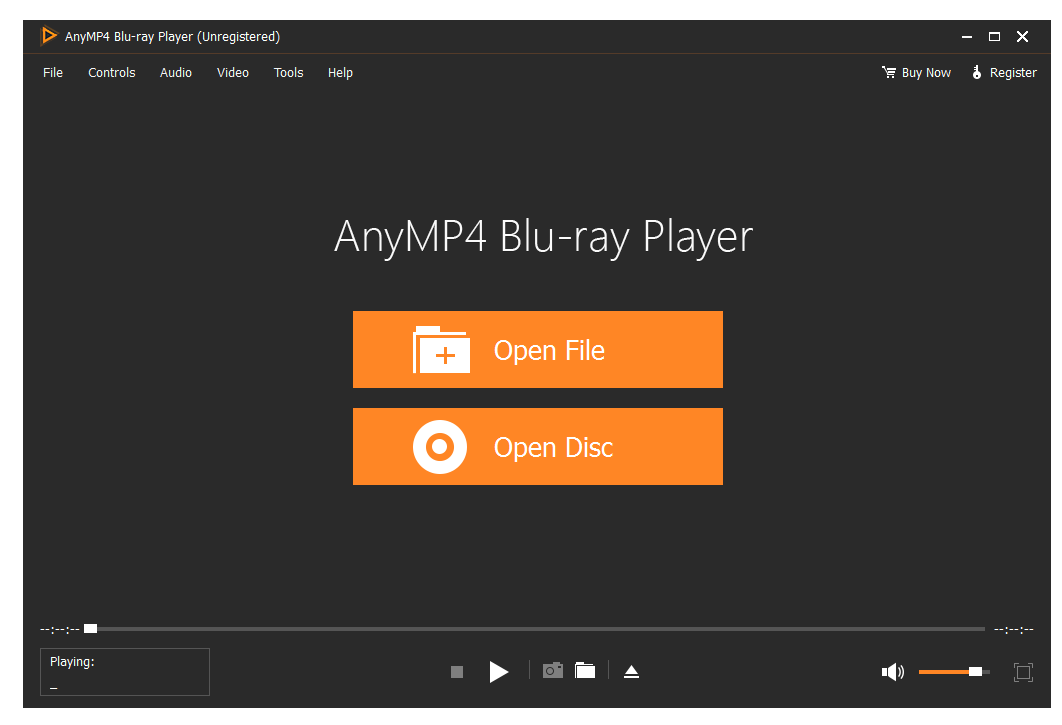The image size is (1062, 725).
Task: Click the AnyMP4 Blu-ray Player heading
Action: [x=543, y=237]
